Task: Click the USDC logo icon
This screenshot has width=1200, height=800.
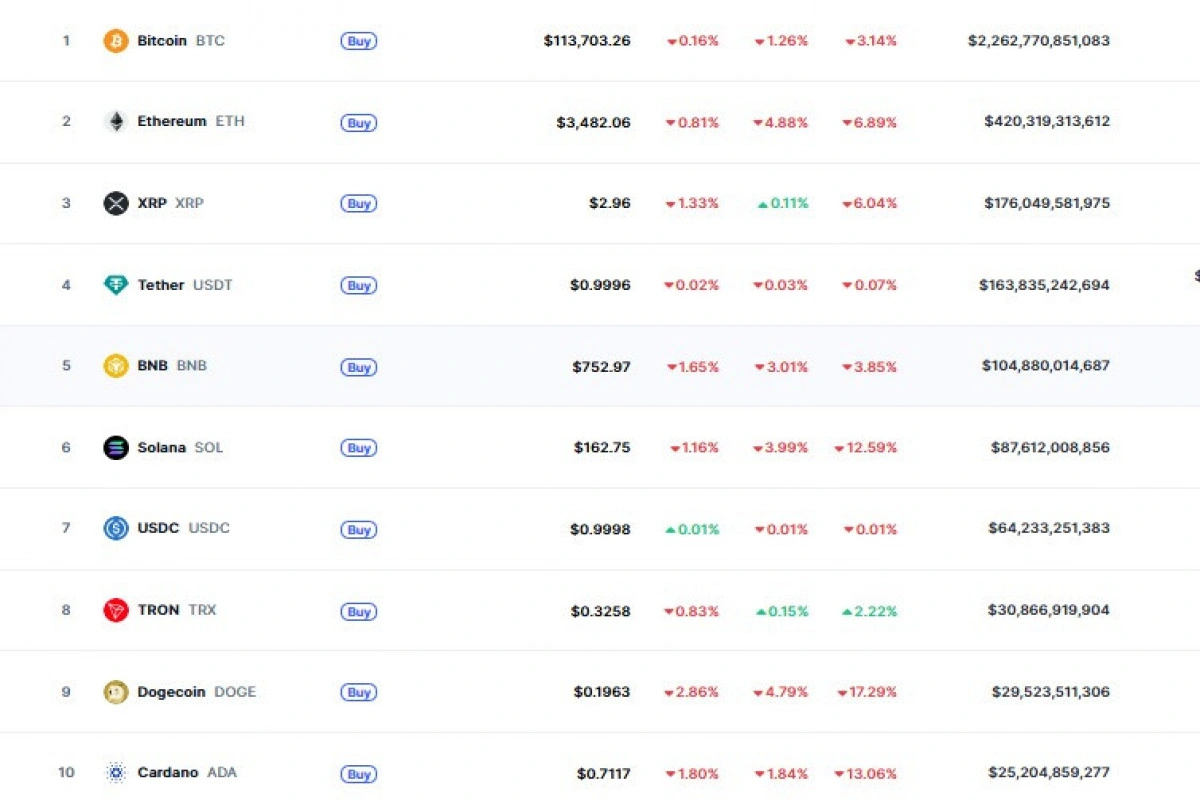Action: [x=116, y=528]
